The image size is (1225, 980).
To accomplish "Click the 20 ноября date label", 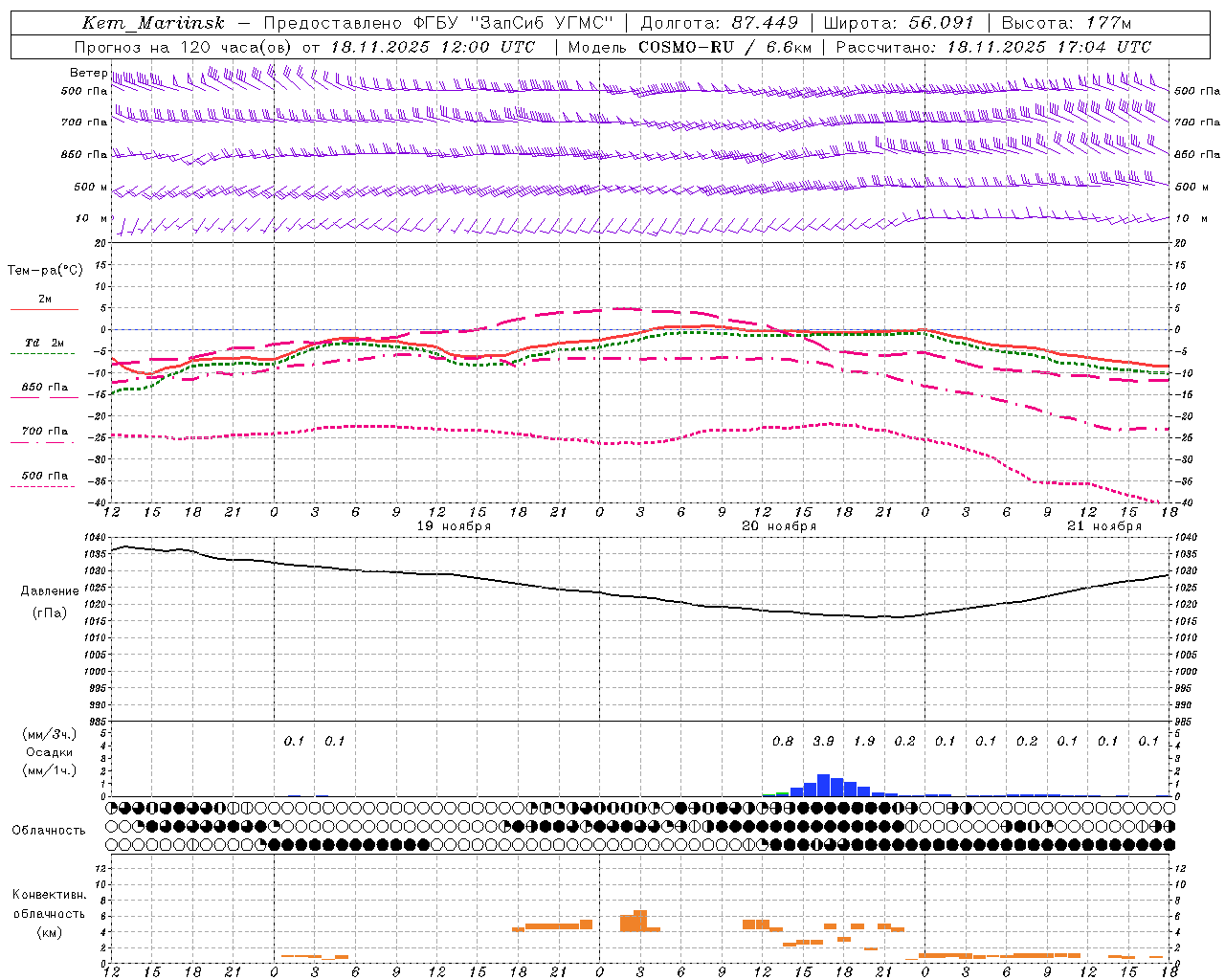I will pos(780,526).
